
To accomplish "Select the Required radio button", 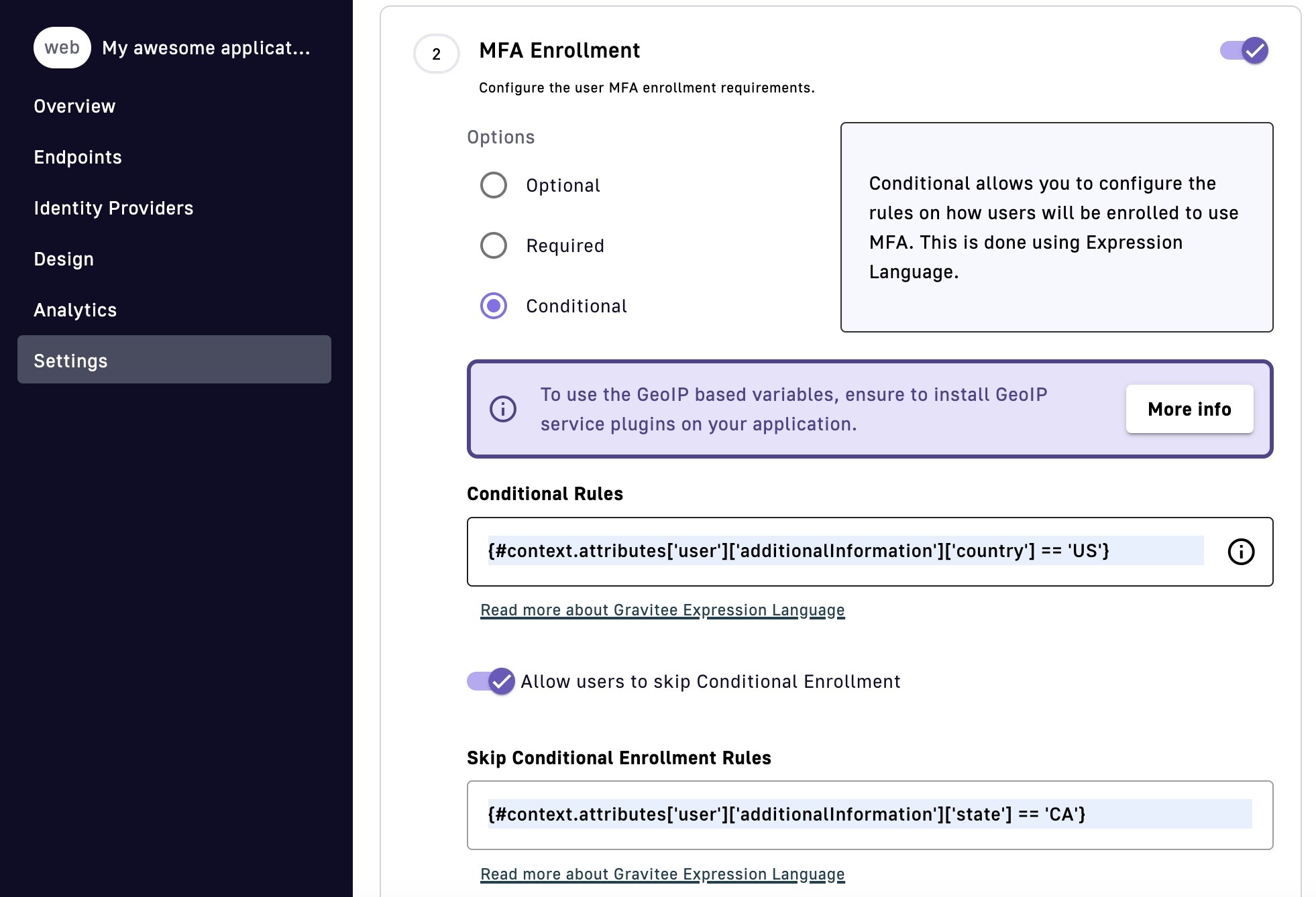I will pos(494,245).
